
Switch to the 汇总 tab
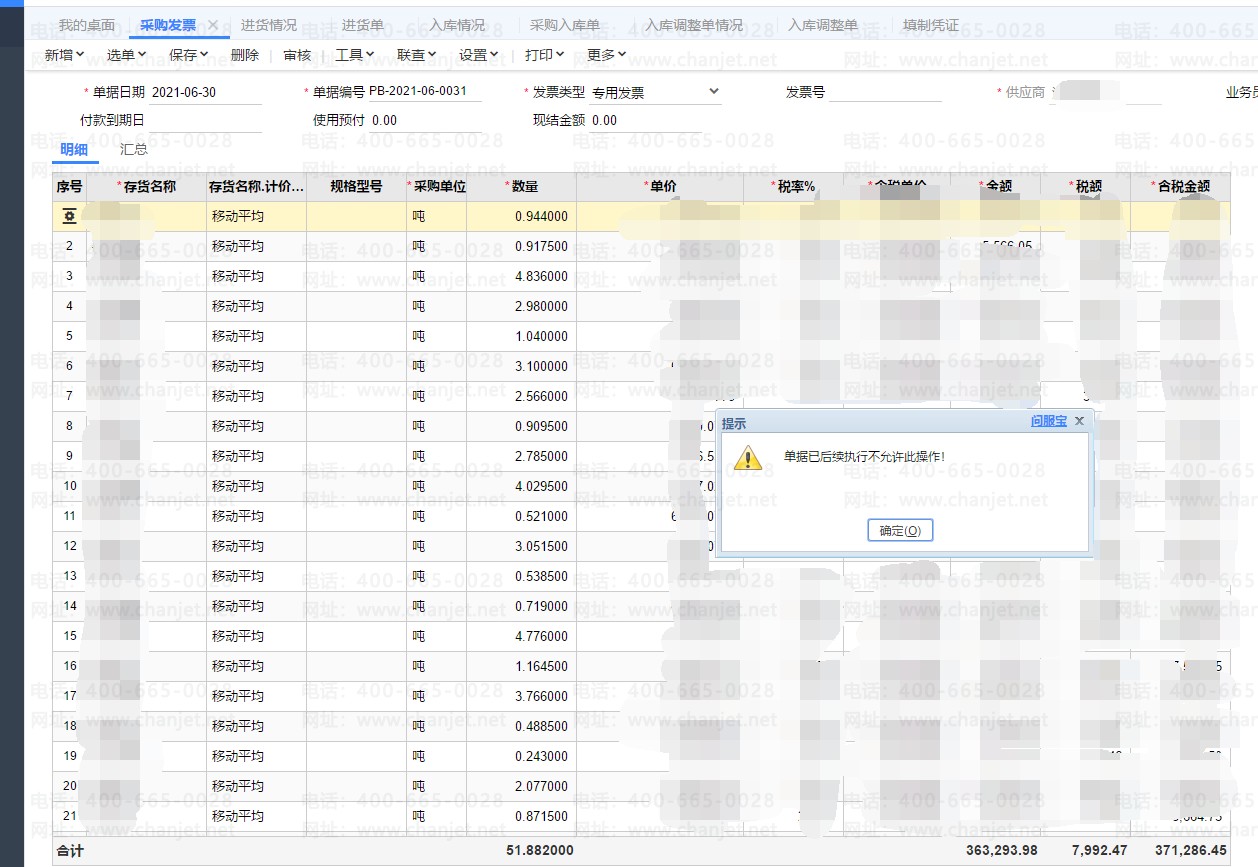click(134, 150)
